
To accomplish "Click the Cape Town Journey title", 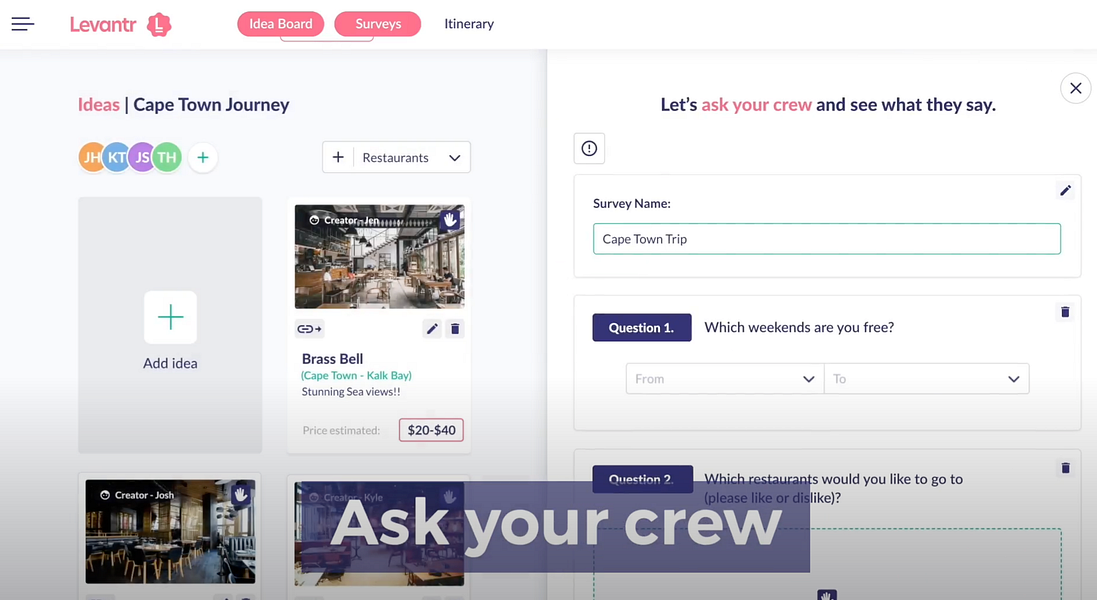I will (x=211, y=105).
